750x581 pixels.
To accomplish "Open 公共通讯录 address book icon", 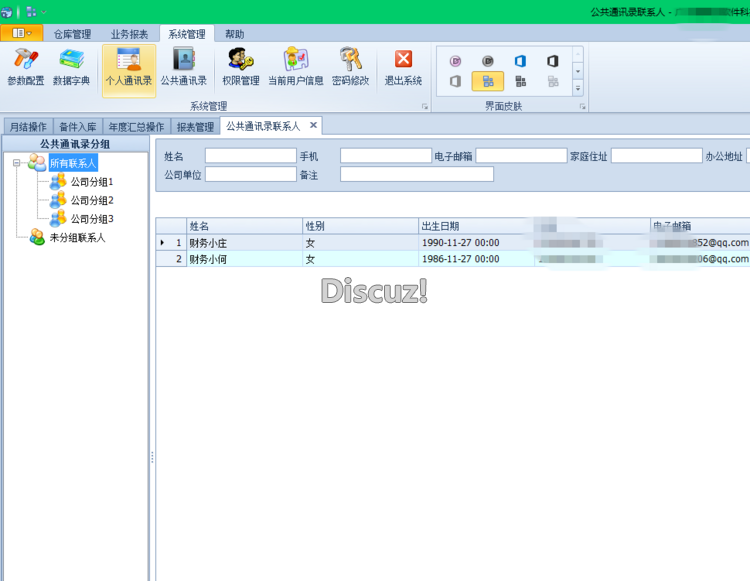I will click(x=184, y=67).
